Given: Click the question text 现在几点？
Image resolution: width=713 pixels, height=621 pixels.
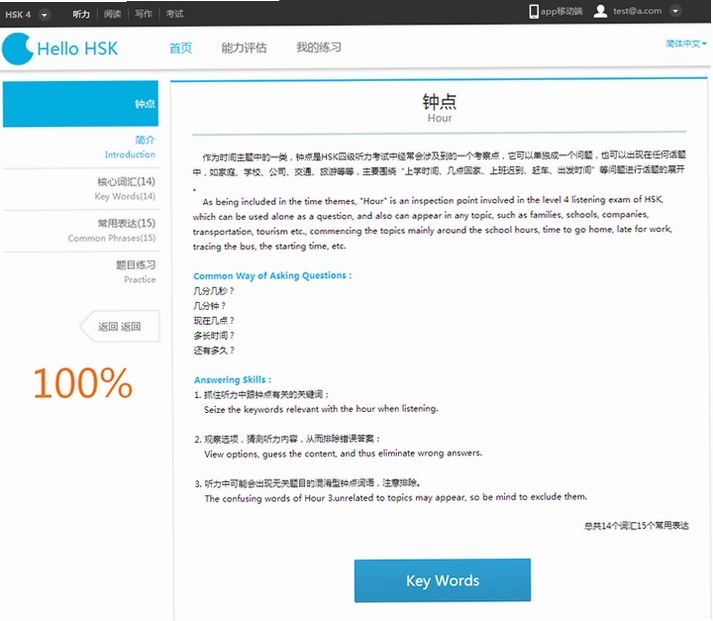Looking at the screenshot, I should pyautogui.click(x=214, y=321).
